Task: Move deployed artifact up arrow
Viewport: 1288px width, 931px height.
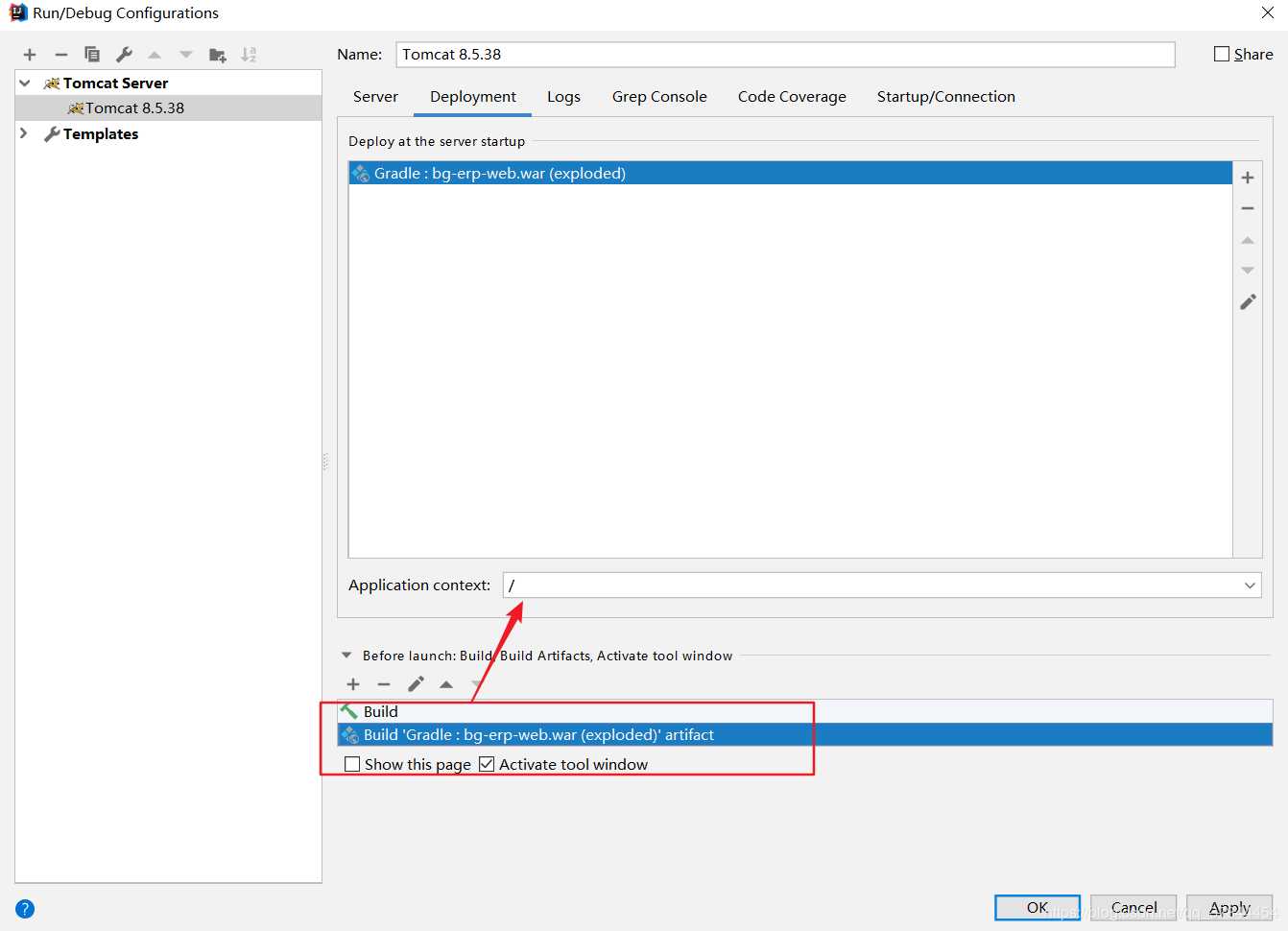Action: 1248,240
